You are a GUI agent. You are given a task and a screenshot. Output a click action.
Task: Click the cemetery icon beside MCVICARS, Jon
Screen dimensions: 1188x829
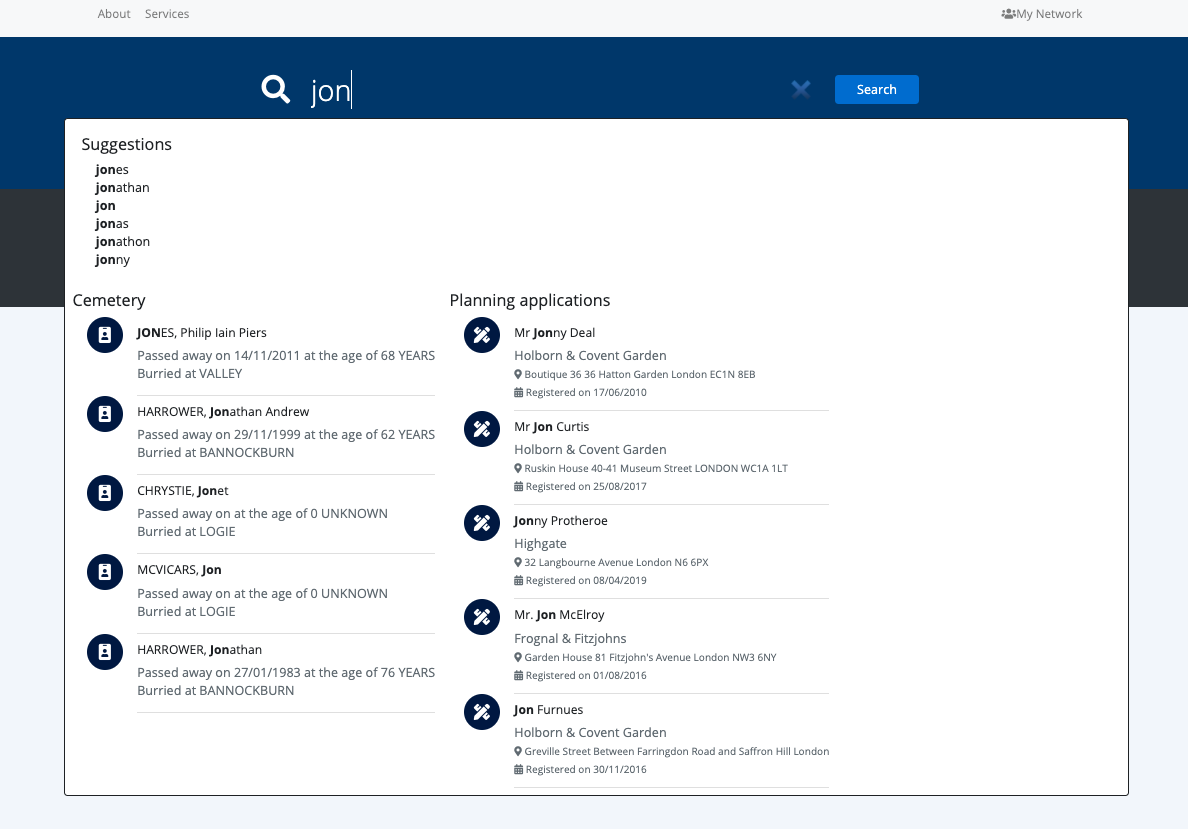point(105,572)
